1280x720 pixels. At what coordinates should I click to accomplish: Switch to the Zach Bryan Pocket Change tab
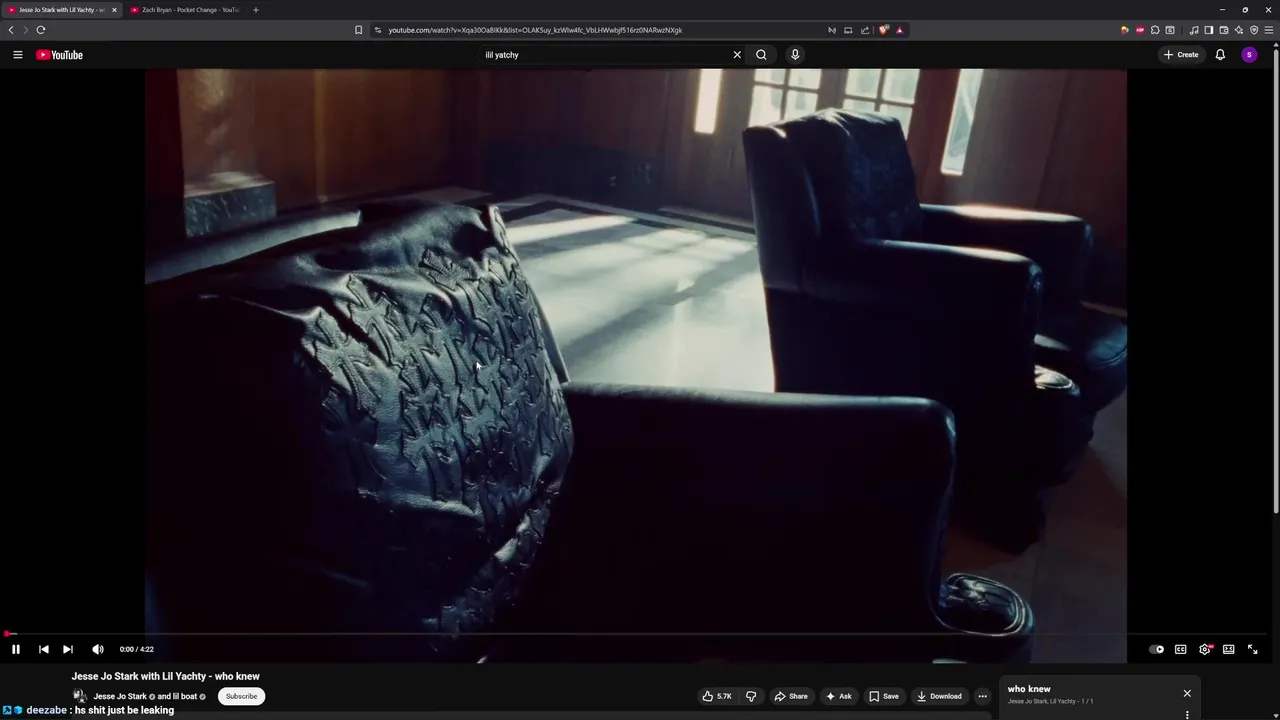[186, 10]
